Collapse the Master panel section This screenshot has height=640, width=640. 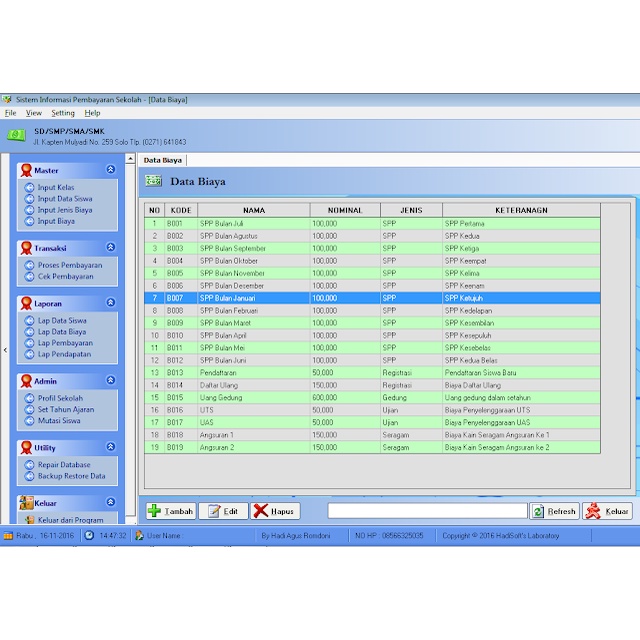(111, 170)
